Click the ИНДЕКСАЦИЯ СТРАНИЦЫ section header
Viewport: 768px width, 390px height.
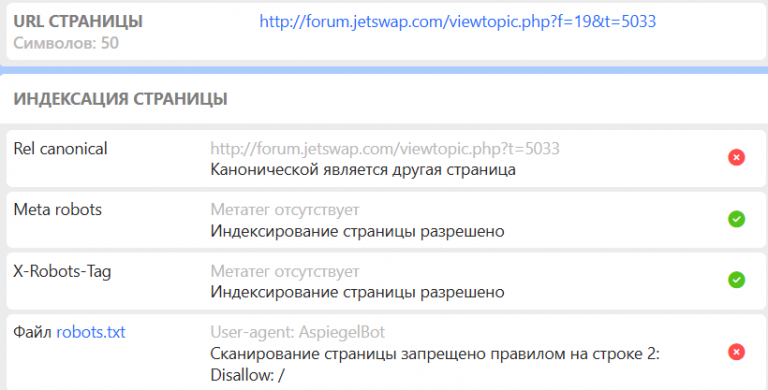(x=120, y=99)
